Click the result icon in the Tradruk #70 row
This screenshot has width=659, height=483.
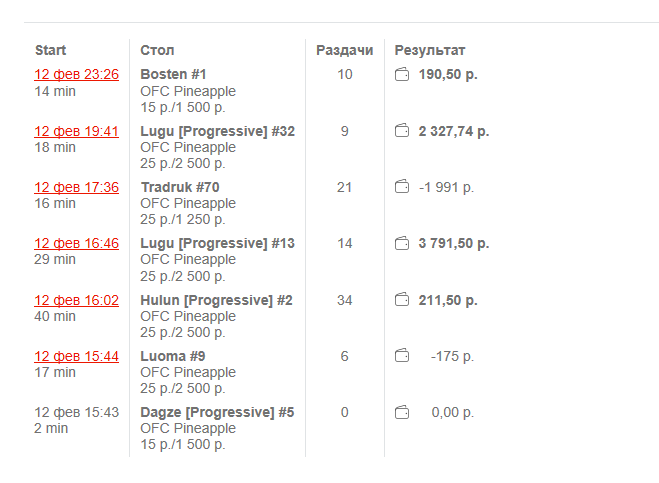[402, 187]
